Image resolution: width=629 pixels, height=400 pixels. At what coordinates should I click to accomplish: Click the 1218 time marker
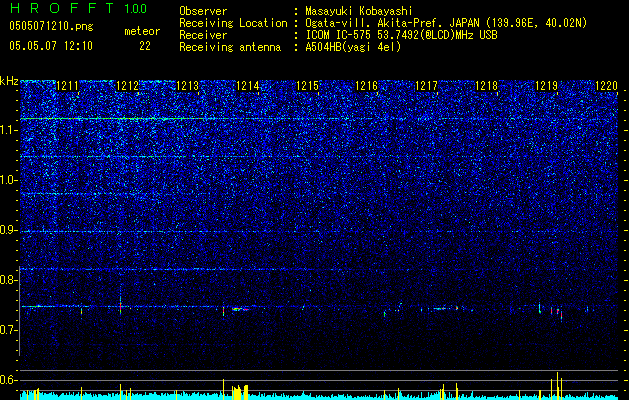486,86
